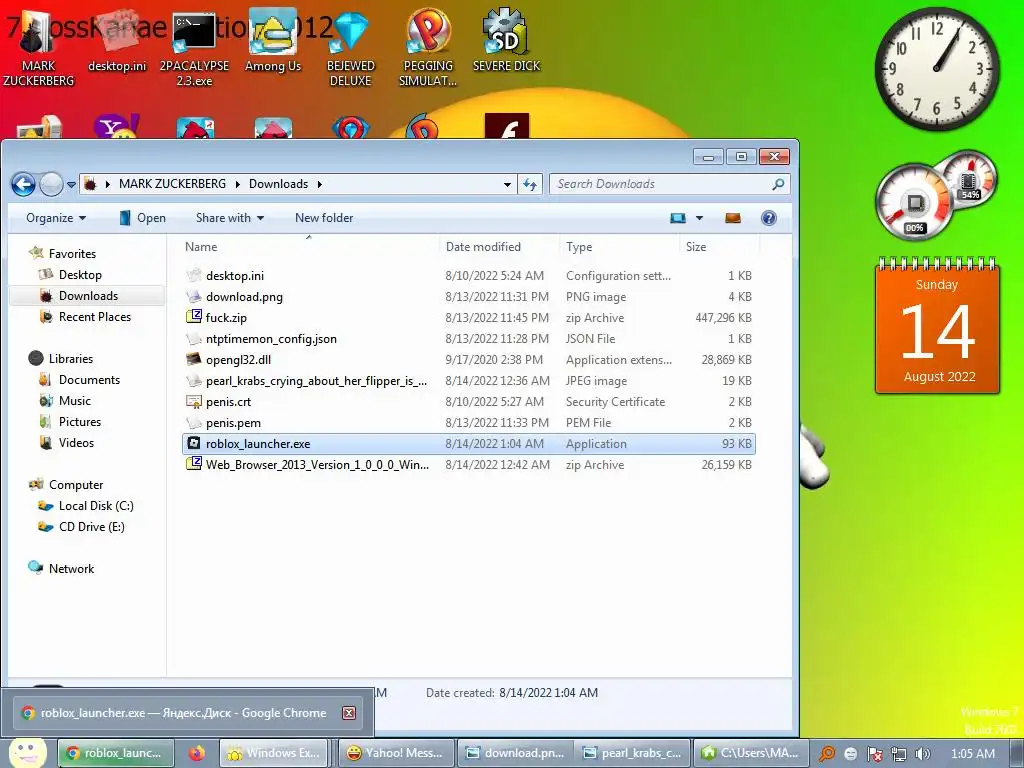1024x768 pixels.
Task: Close the Chrome taskbar preview thumbnail
Action: tap(349, 712)
